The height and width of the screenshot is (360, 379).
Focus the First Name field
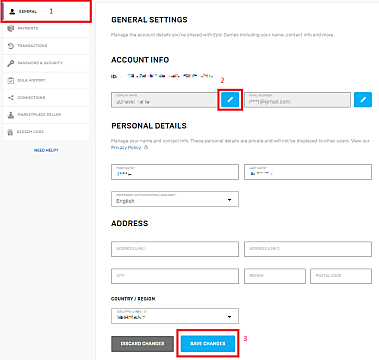click(x=175, y=172)
